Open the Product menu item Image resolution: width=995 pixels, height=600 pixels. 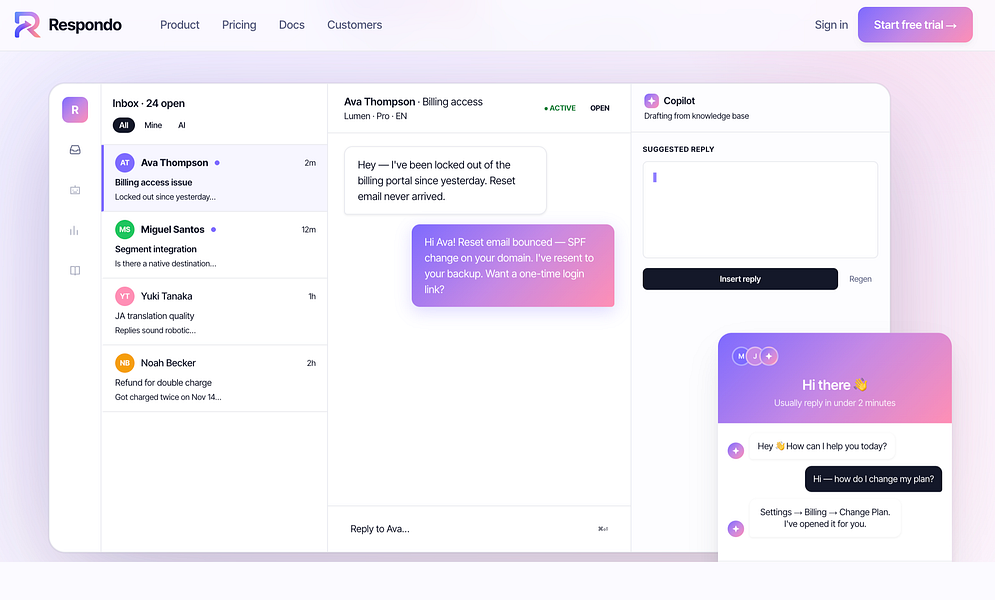coord(180,25)
